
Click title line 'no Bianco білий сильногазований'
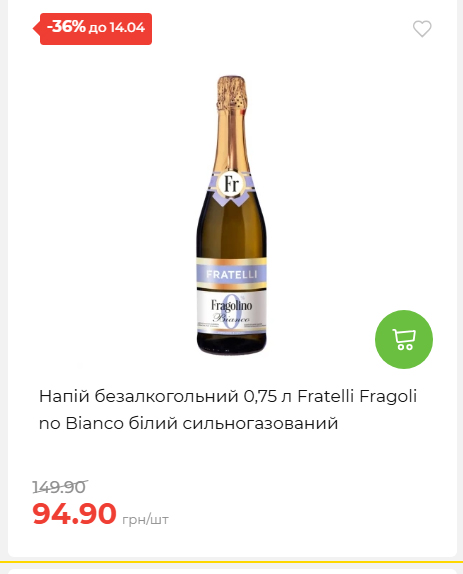[x=188, y=424]
